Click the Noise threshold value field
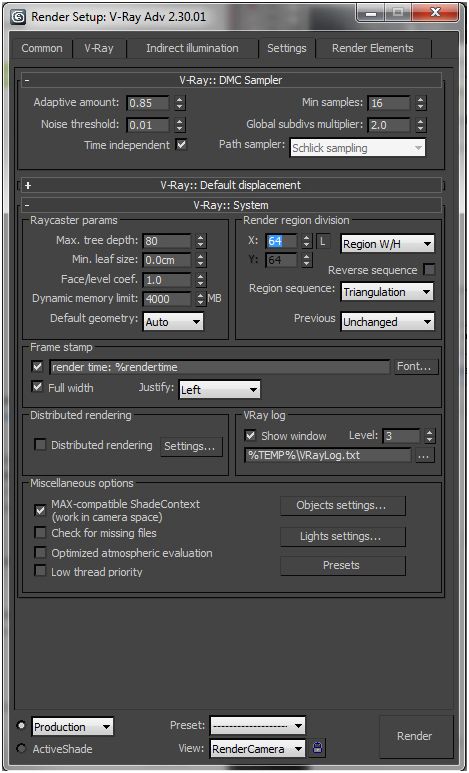 pyautogui.click(x=147, y=125)
